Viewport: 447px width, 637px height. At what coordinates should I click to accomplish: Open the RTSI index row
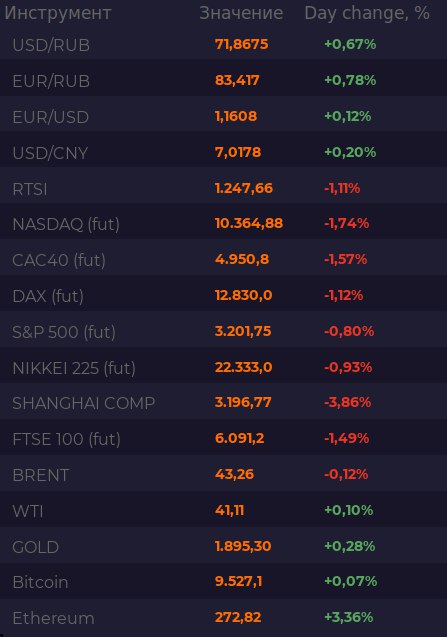tap(224, 188)
